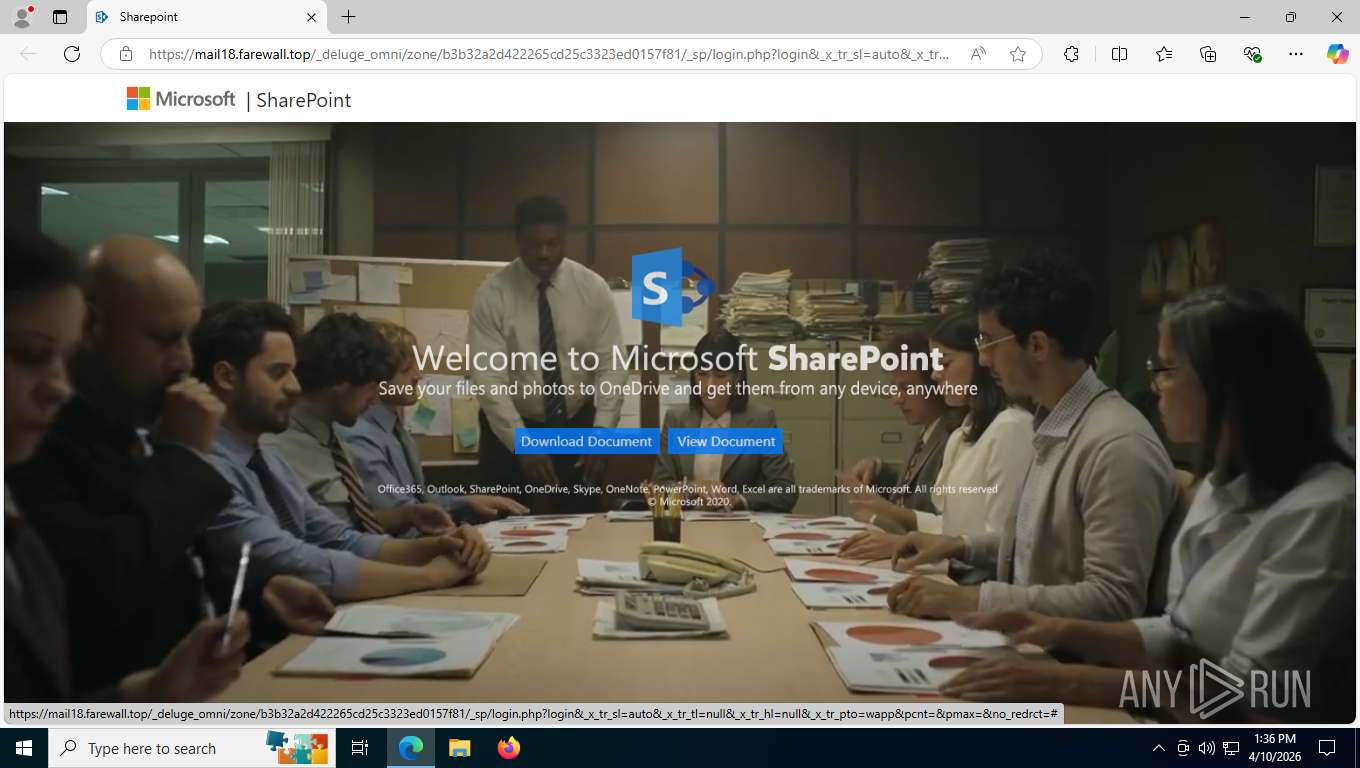Open Task View on taskbar

[x=360, y=748]
